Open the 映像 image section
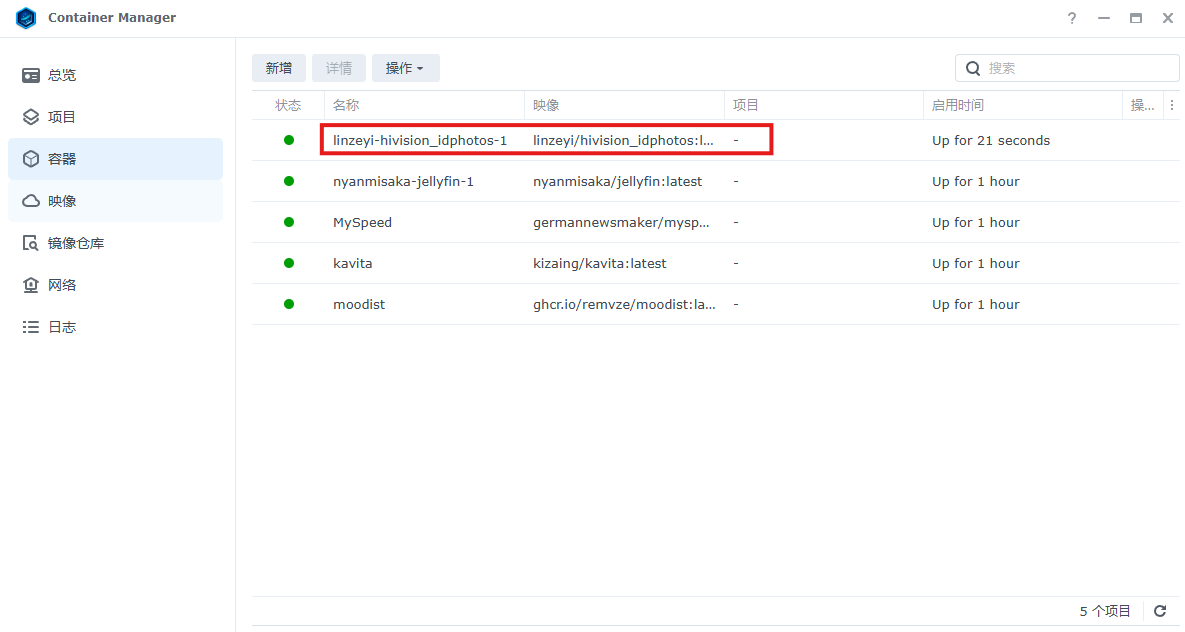The image size is (1185, 632). click(x=62, y=201)
